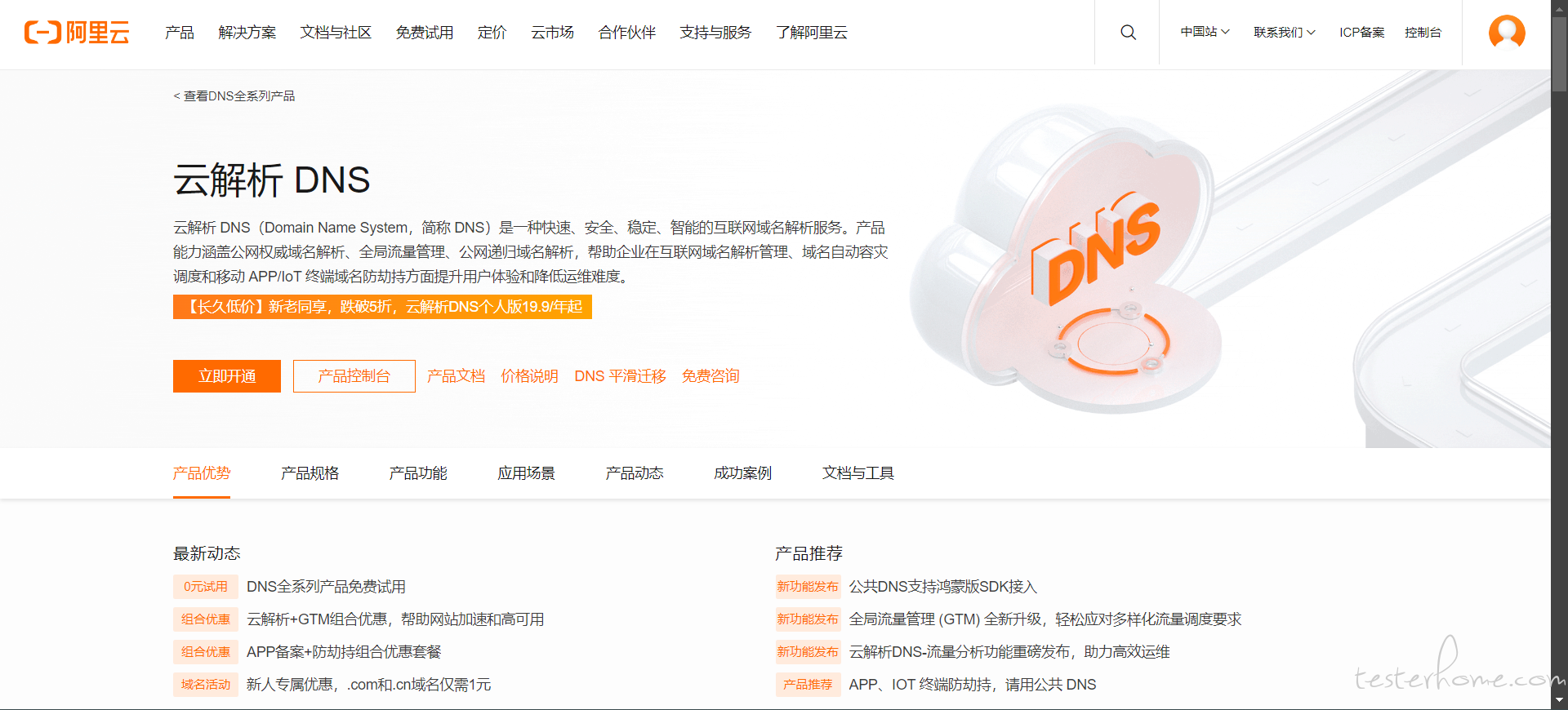This screenshot has width=1568, height=710.
Task: Open 云解析DNS-流量分析功能重磅发布 item
Action: pos(1009,652)
